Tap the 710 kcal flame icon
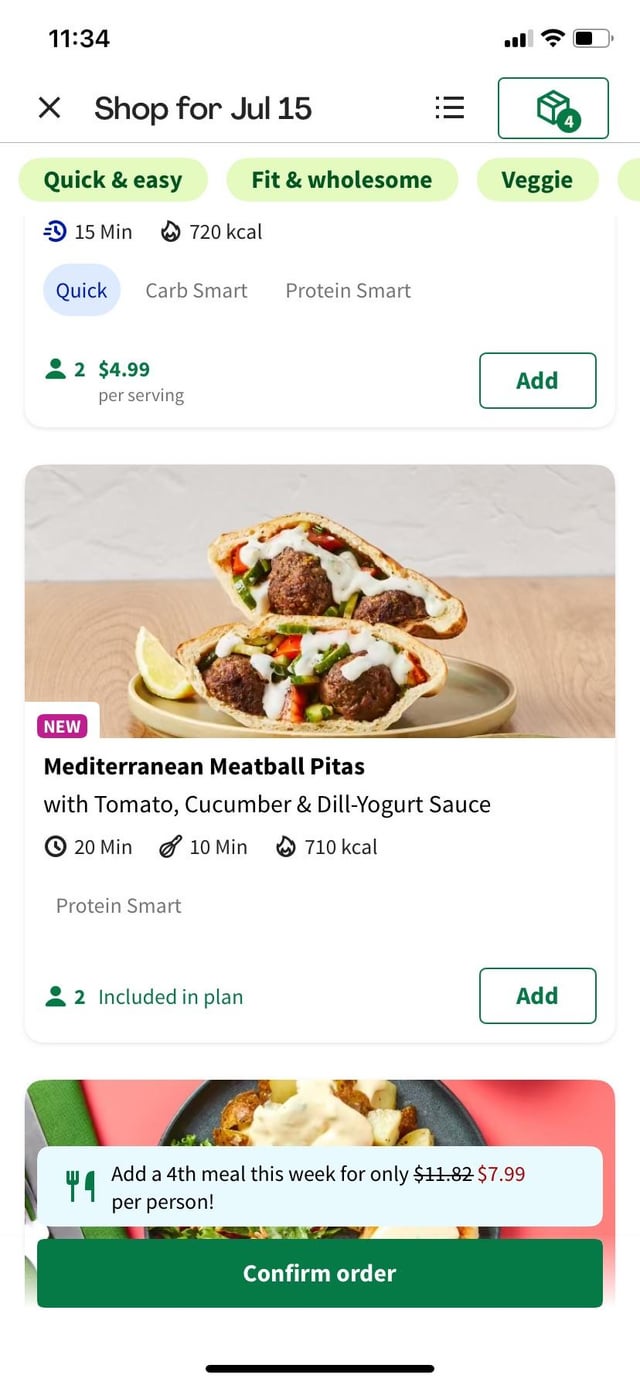The width and height of the screenshot is (640, 1385). (286, 847)
